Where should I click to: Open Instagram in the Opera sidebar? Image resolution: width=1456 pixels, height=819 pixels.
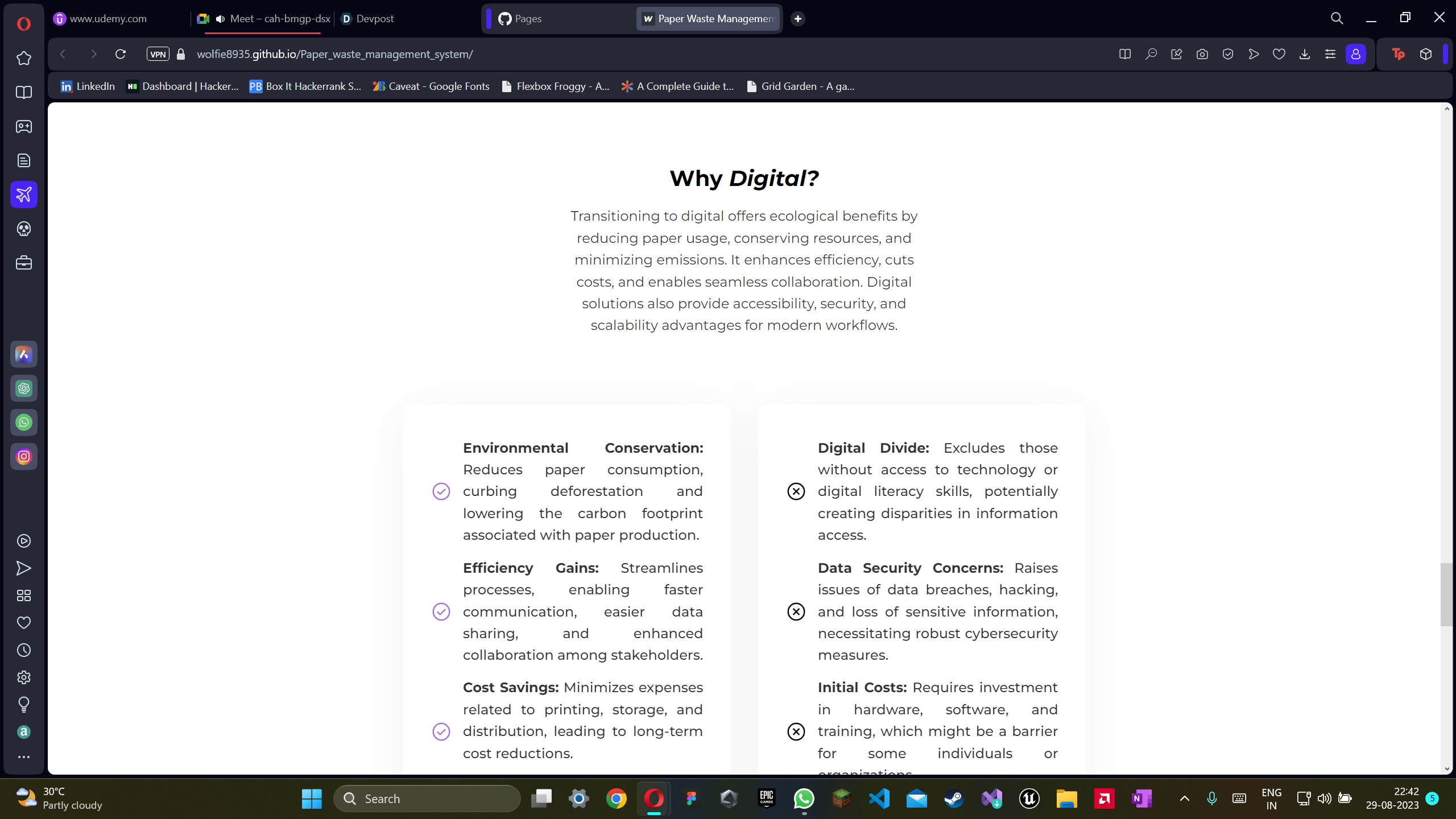pos(23,457)
